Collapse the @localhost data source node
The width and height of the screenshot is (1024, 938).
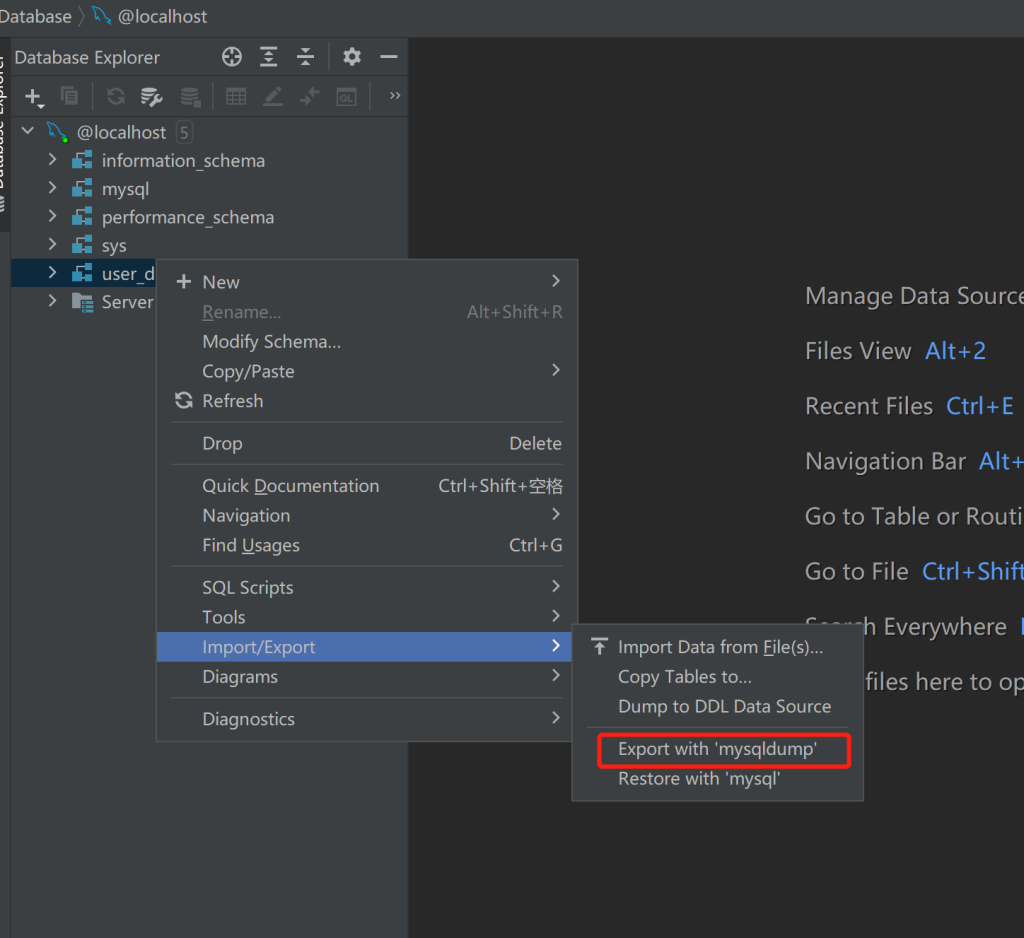(x=28, y=132)
